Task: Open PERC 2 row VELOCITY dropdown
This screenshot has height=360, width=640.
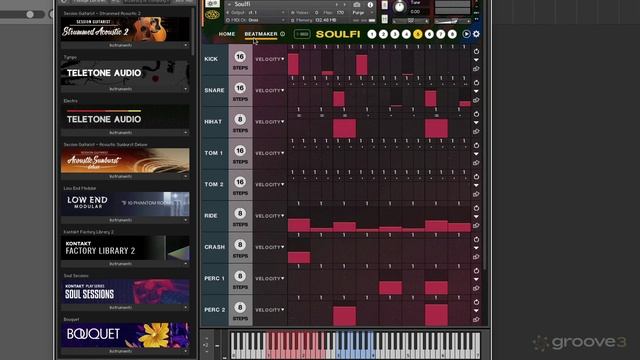Action: [270, 310]
